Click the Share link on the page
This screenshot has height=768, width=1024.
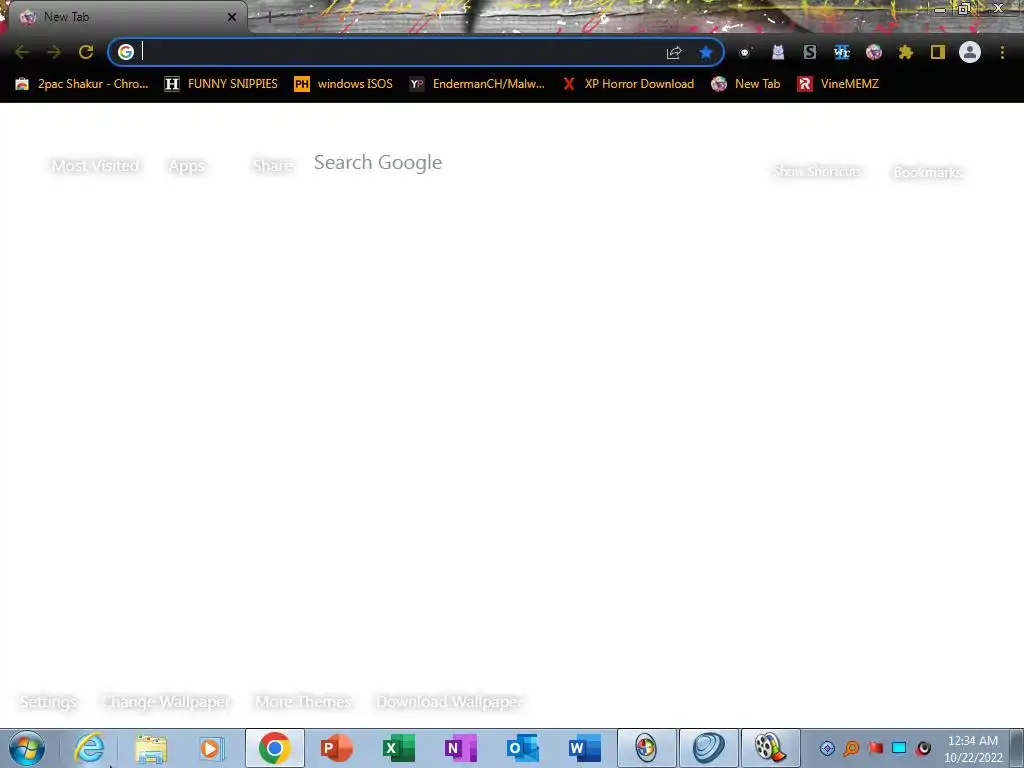(273, 166)
